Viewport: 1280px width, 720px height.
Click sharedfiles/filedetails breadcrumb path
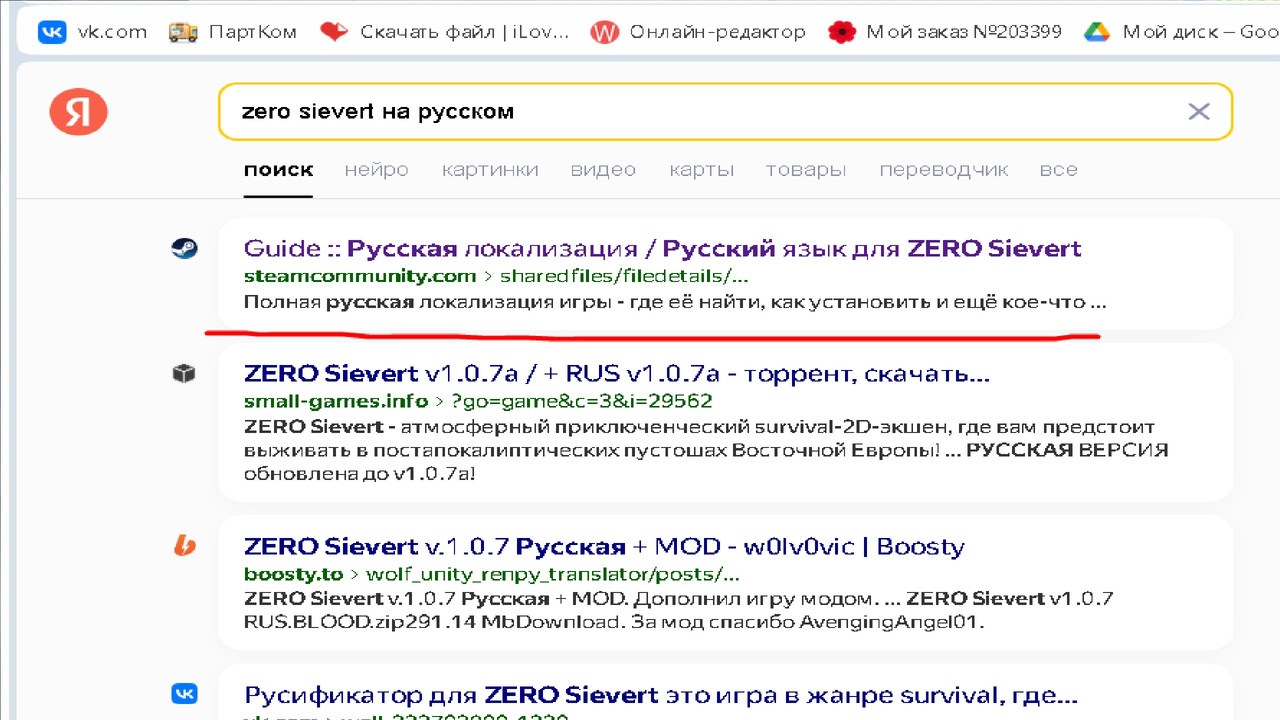click(x=624, y=276)
